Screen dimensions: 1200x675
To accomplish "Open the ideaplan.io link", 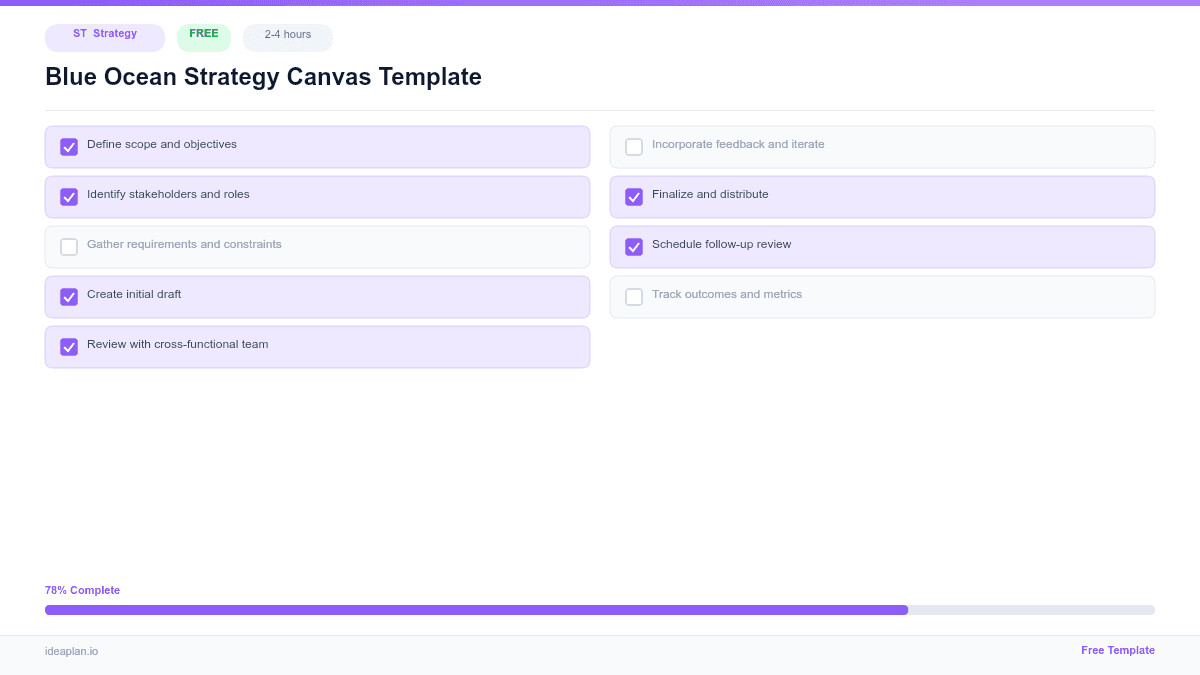I will [x=70, y=652].
